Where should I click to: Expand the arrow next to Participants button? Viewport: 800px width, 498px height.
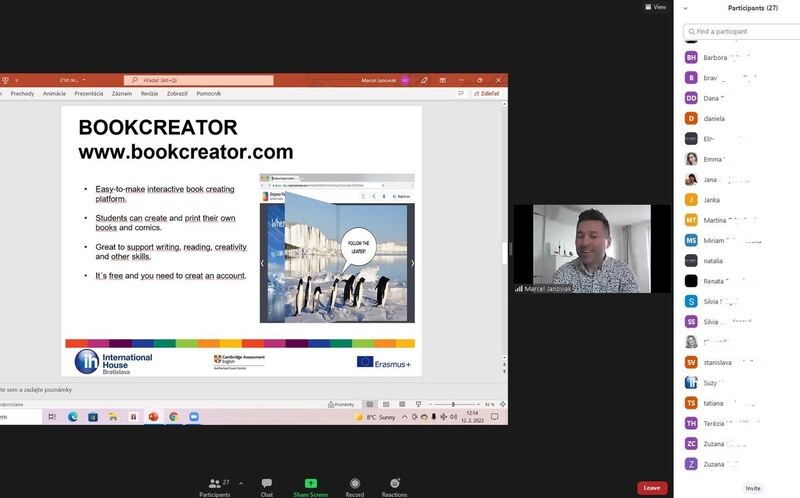click(x=241, y=483)
